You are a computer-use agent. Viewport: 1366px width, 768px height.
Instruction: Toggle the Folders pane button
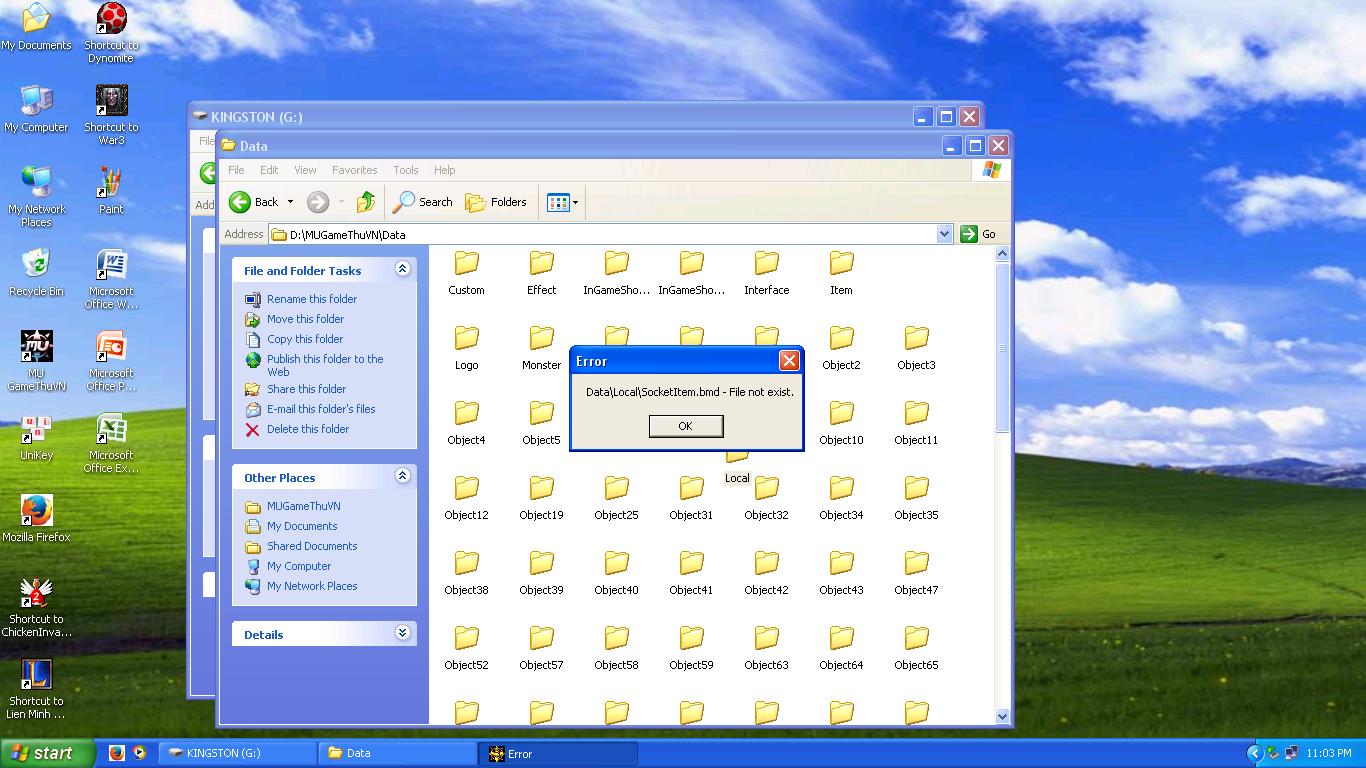496,202
